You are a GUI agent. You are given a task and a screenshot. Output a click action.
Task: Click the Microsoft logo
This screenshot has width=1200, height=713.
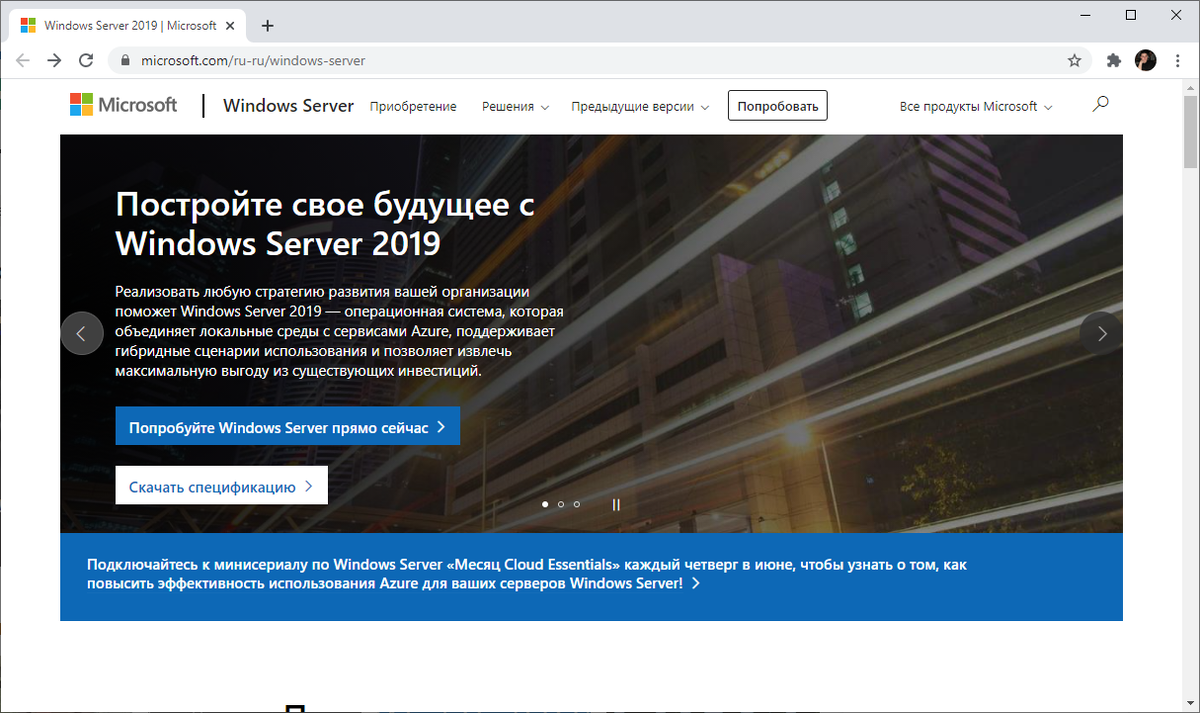pyautogui.click(x=123, y=105)
